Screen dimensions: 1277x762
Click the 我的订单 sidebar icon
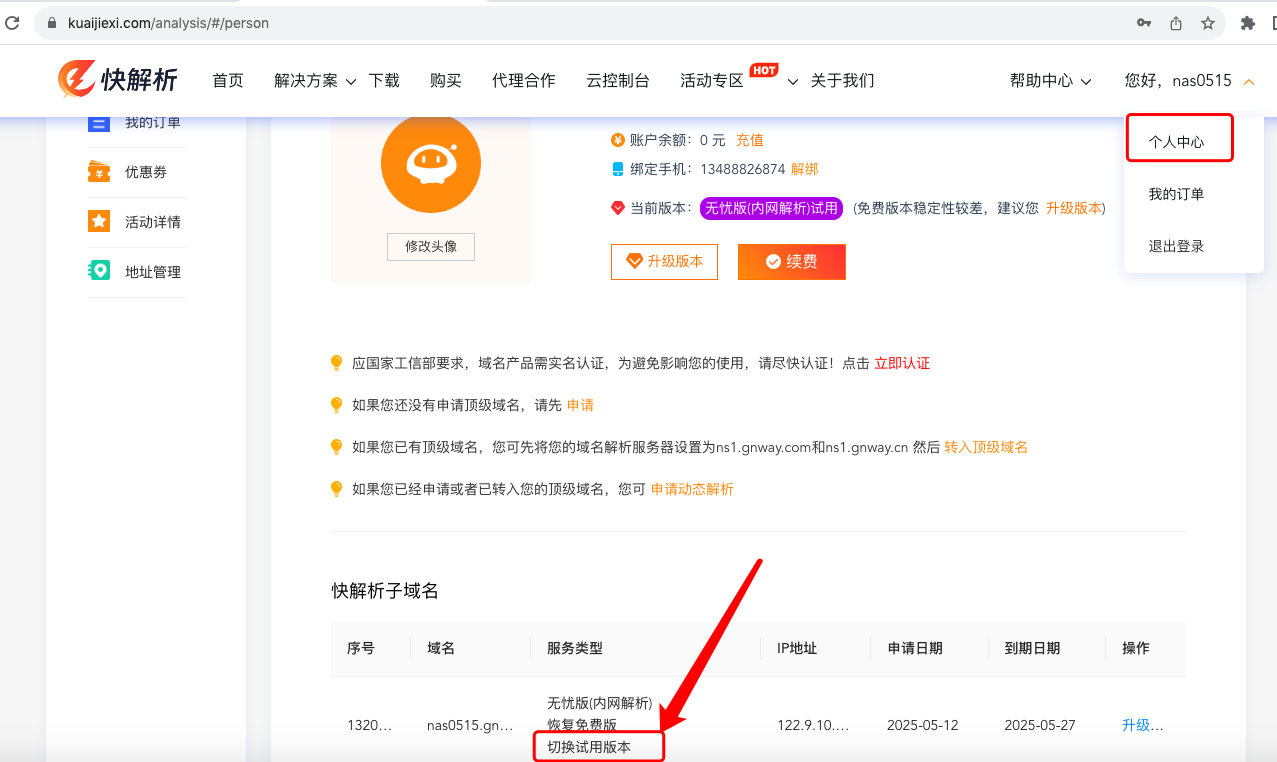(99, 122)
